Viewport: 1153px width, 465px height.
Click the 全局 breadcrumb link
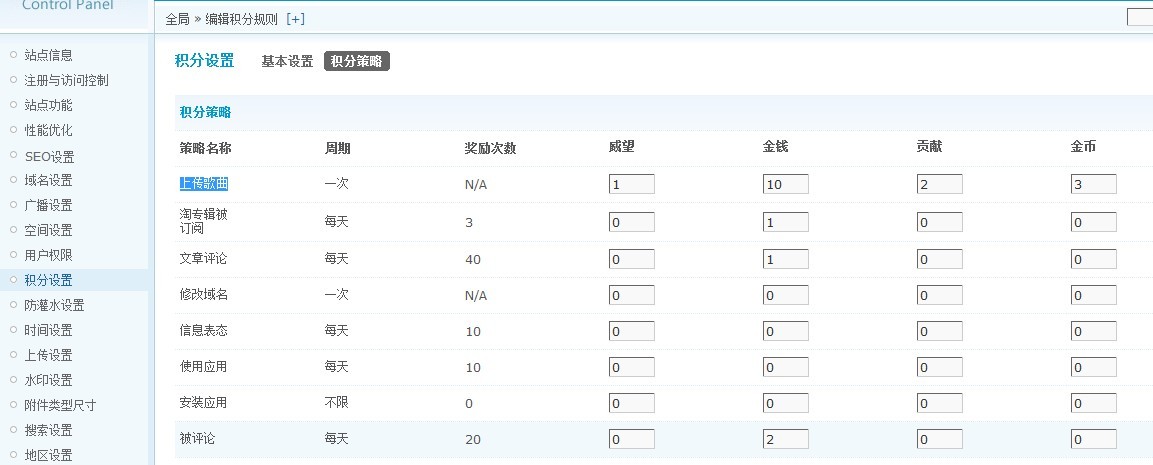point(177,19)
